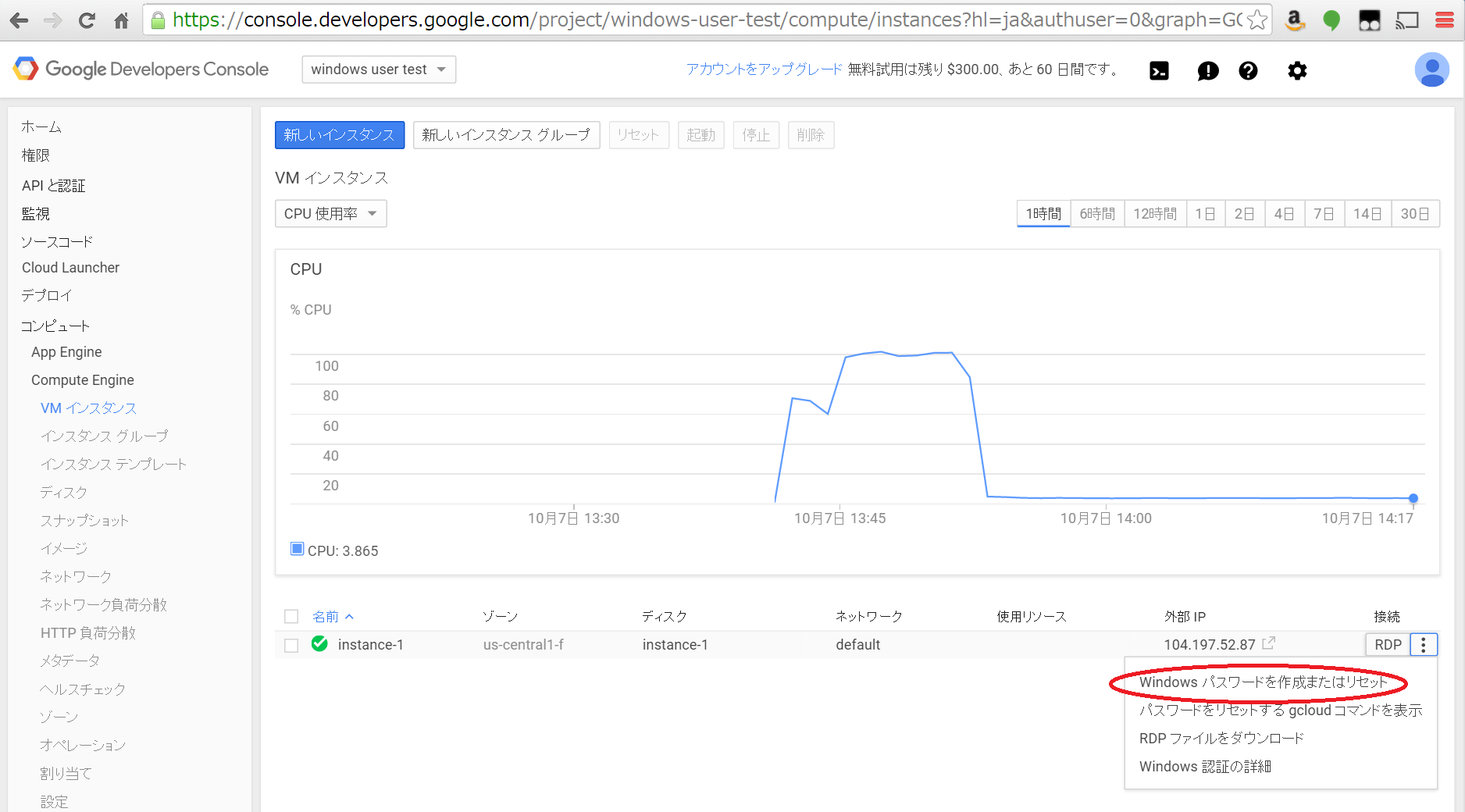Open the external link icon beside 104.197.52.87
Image resolution: width=1465 pixels, height=812 pixels.
1268,643
